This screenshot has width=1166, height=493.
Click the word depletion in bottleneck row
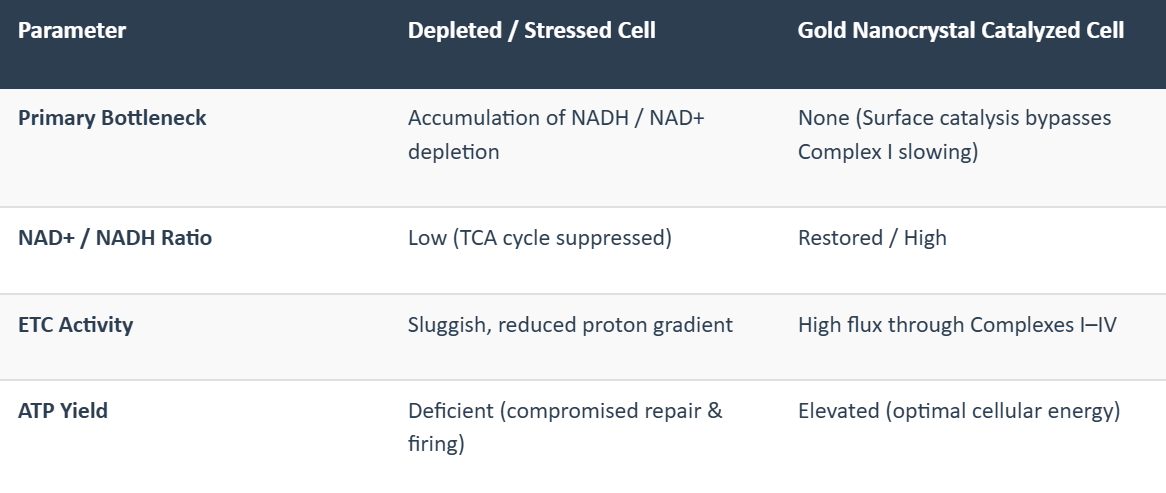454,152
